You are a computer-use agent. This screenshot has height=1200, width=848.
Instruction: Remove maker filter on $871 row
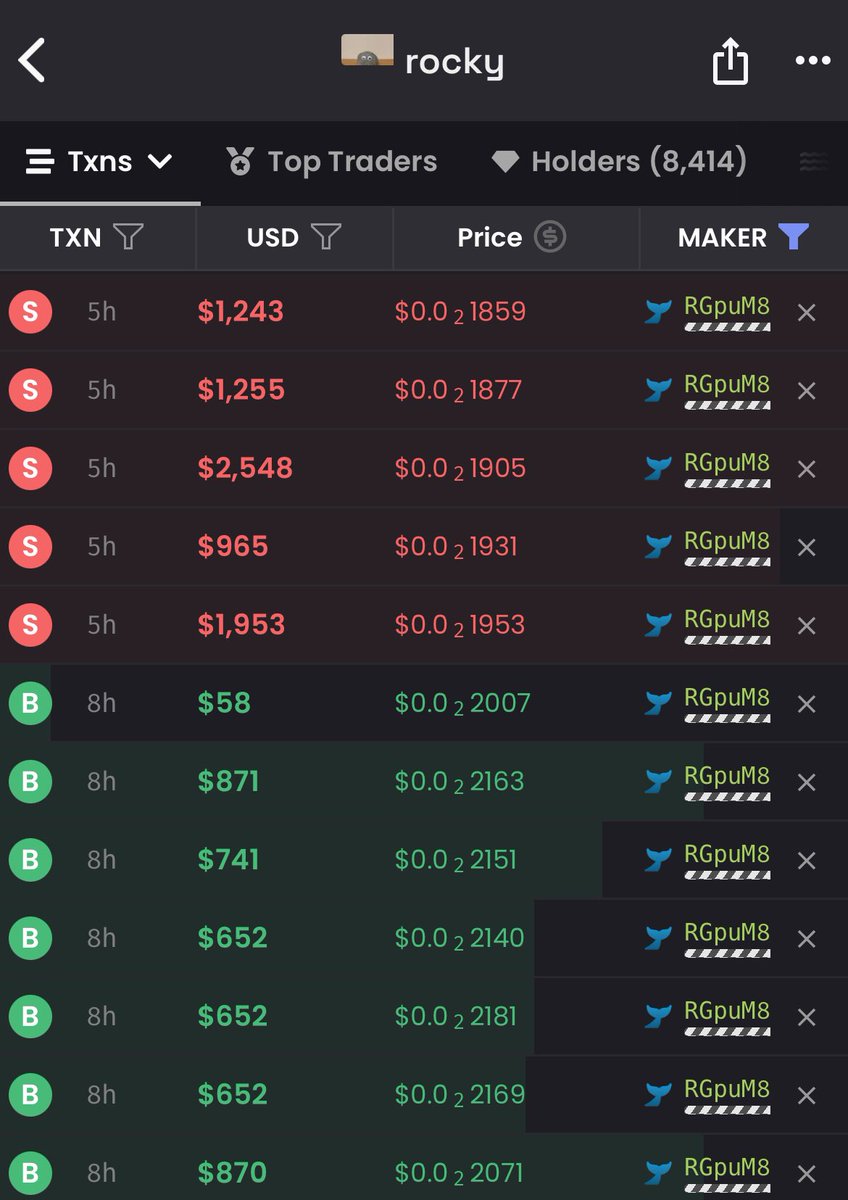(807, 782)
